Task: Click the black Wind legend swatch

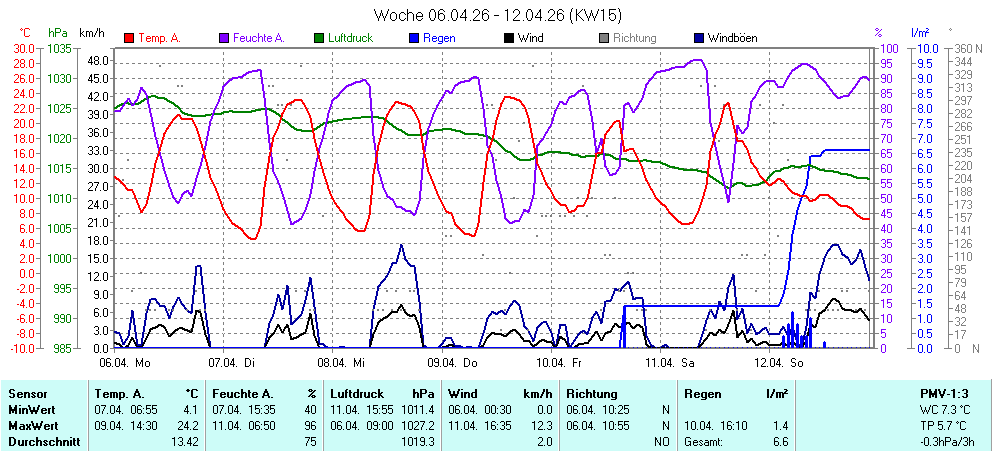Action: tap(509, 39)
